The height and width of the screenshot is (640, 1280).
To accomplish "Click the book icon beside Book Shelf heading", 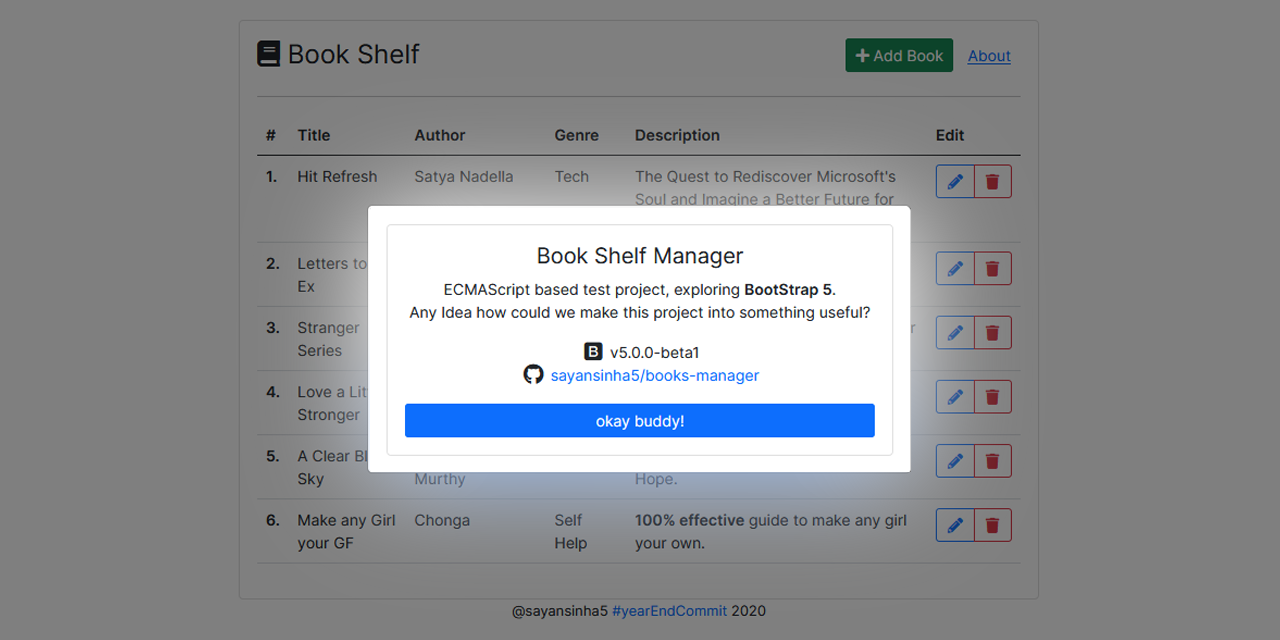I will 268,52.
